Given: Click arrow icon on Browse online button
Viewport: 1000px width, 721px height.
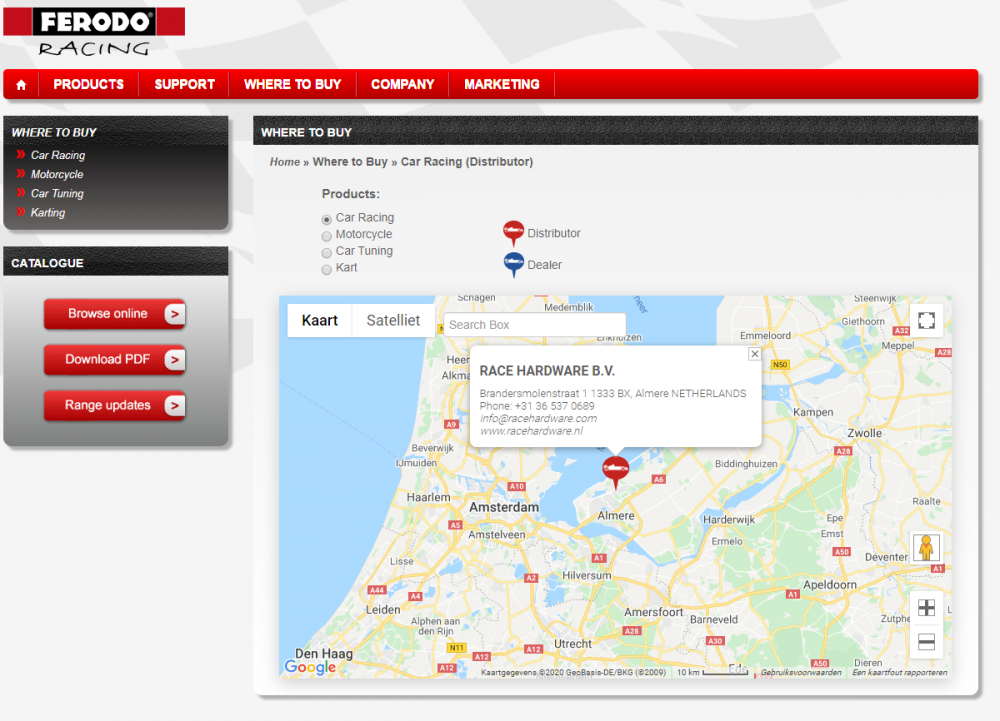Looking at the screenshot, I should pyautogui.click(x=174, y=314).
